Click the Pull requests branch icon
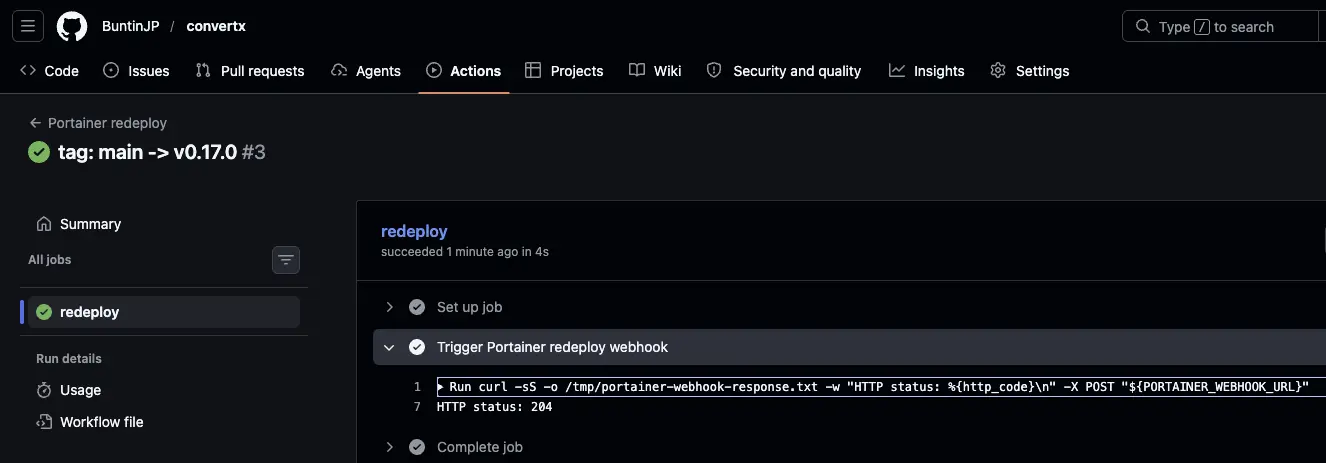1326x463 pixels. click(203, 70)
